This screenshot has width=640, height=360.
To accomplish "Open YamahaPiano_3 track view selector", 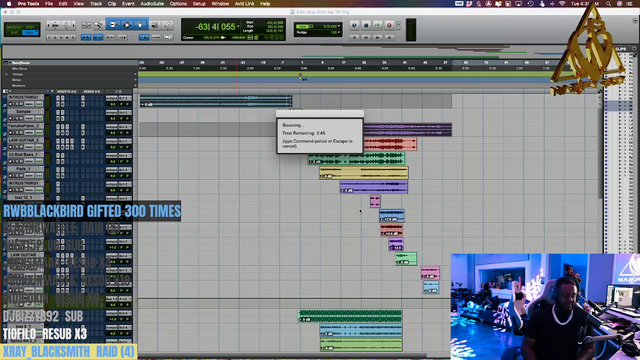I will (x=29, y=132).
